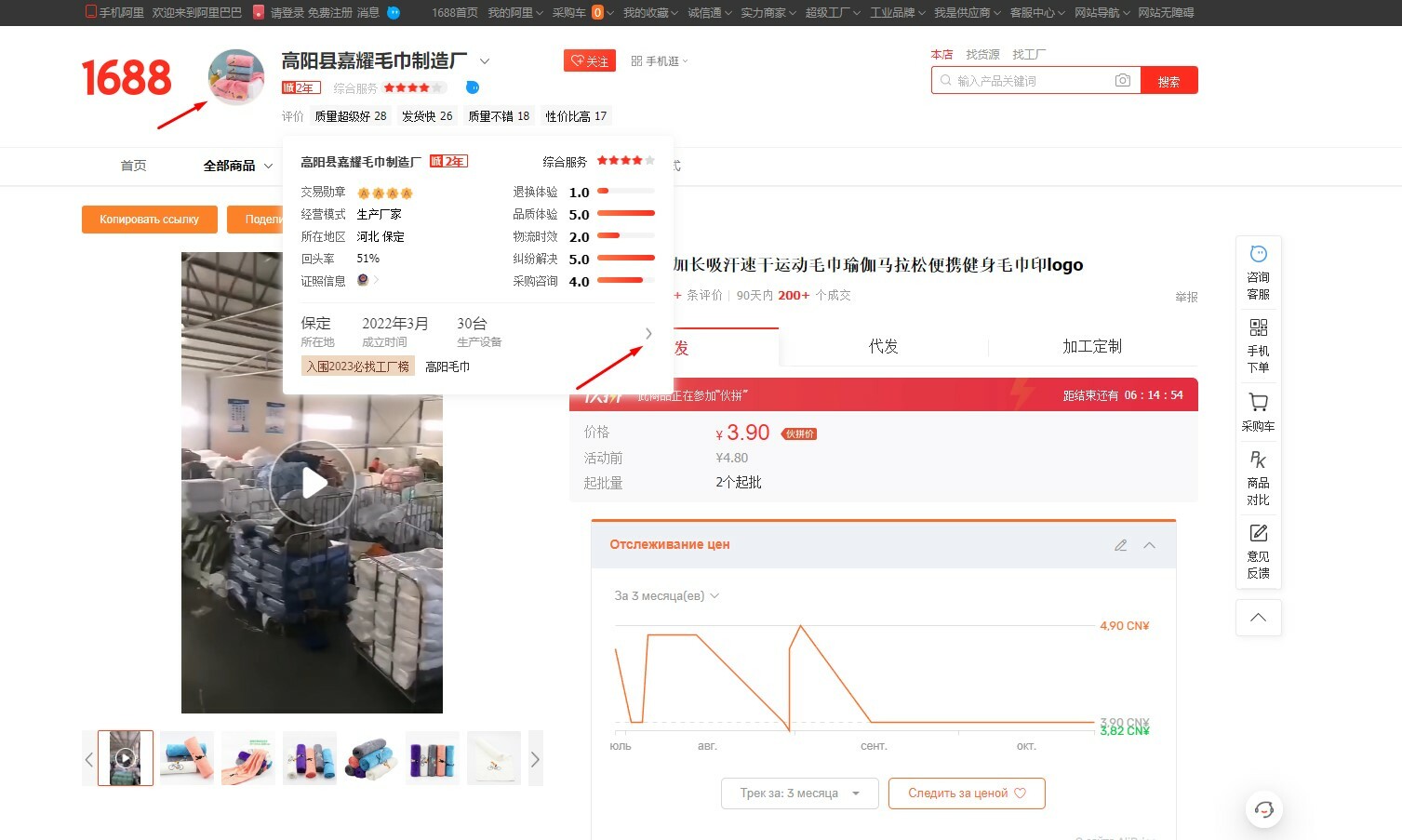The height and width of the screenshot is (840, 1402).
Task: Collapse the Отслеживание цен panel
Action: [1150, 545]
